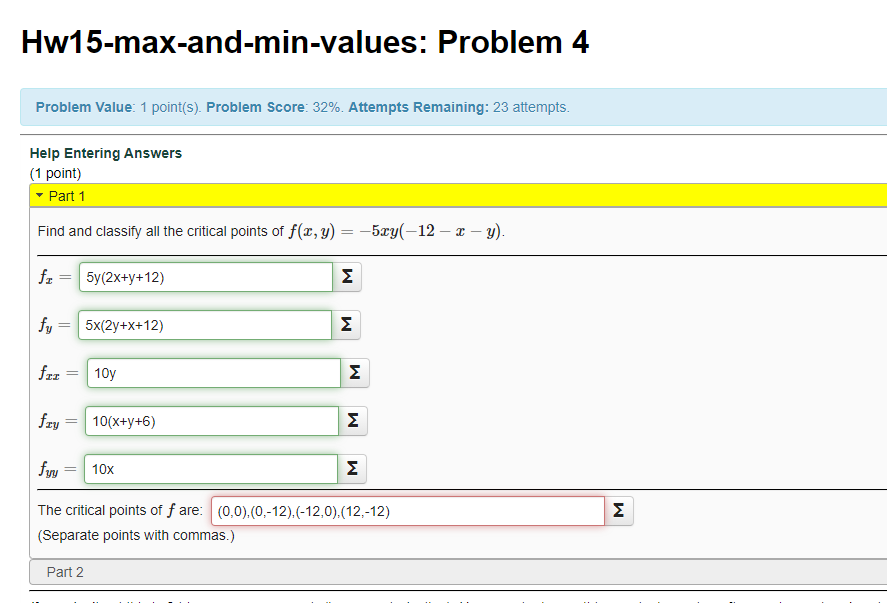Click the Hw15-max-and-min-values problem title
Viewport: 887px width, 603px height.
coord(304,42)
